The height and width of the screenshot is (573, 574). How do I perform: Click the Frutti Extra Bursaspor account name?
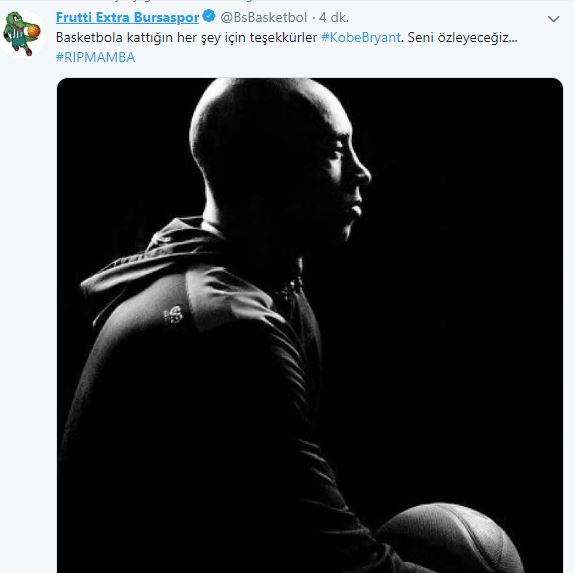[127, 17]
